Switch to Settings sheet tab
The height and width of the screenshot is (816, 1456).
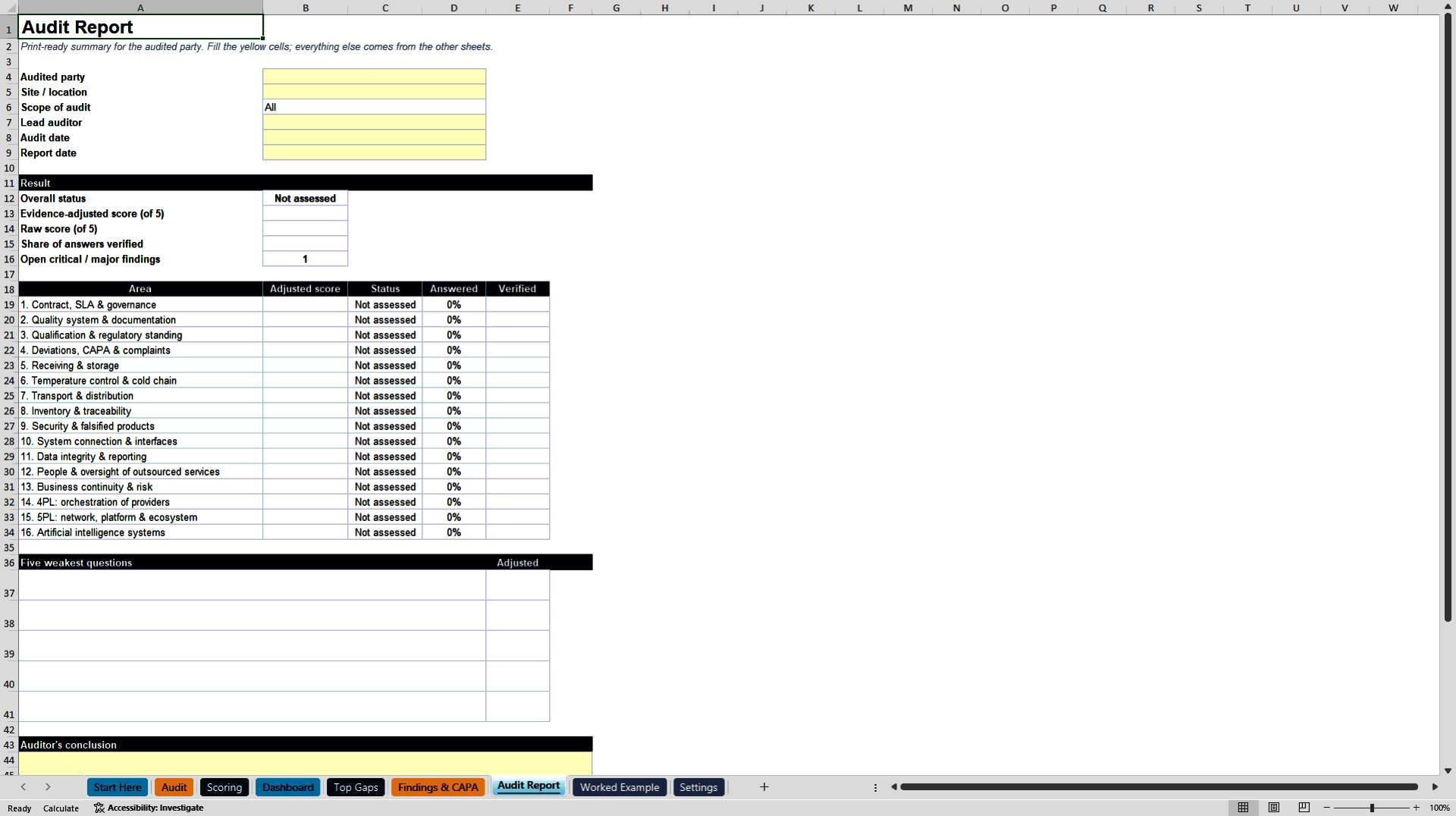[698, 787]
